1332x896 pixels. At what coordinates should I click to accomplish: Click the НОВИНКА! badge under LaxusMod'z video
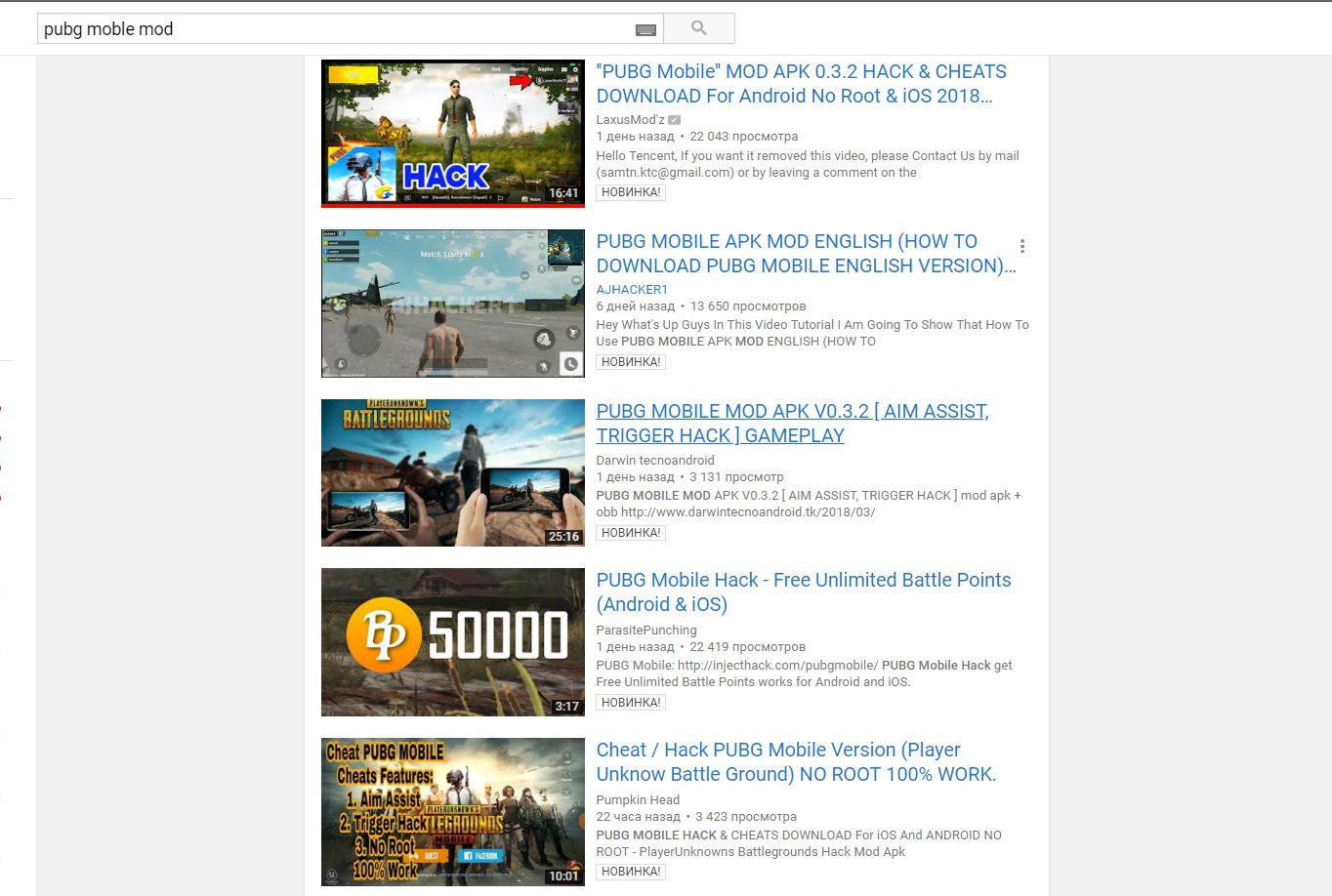point(631,192)
